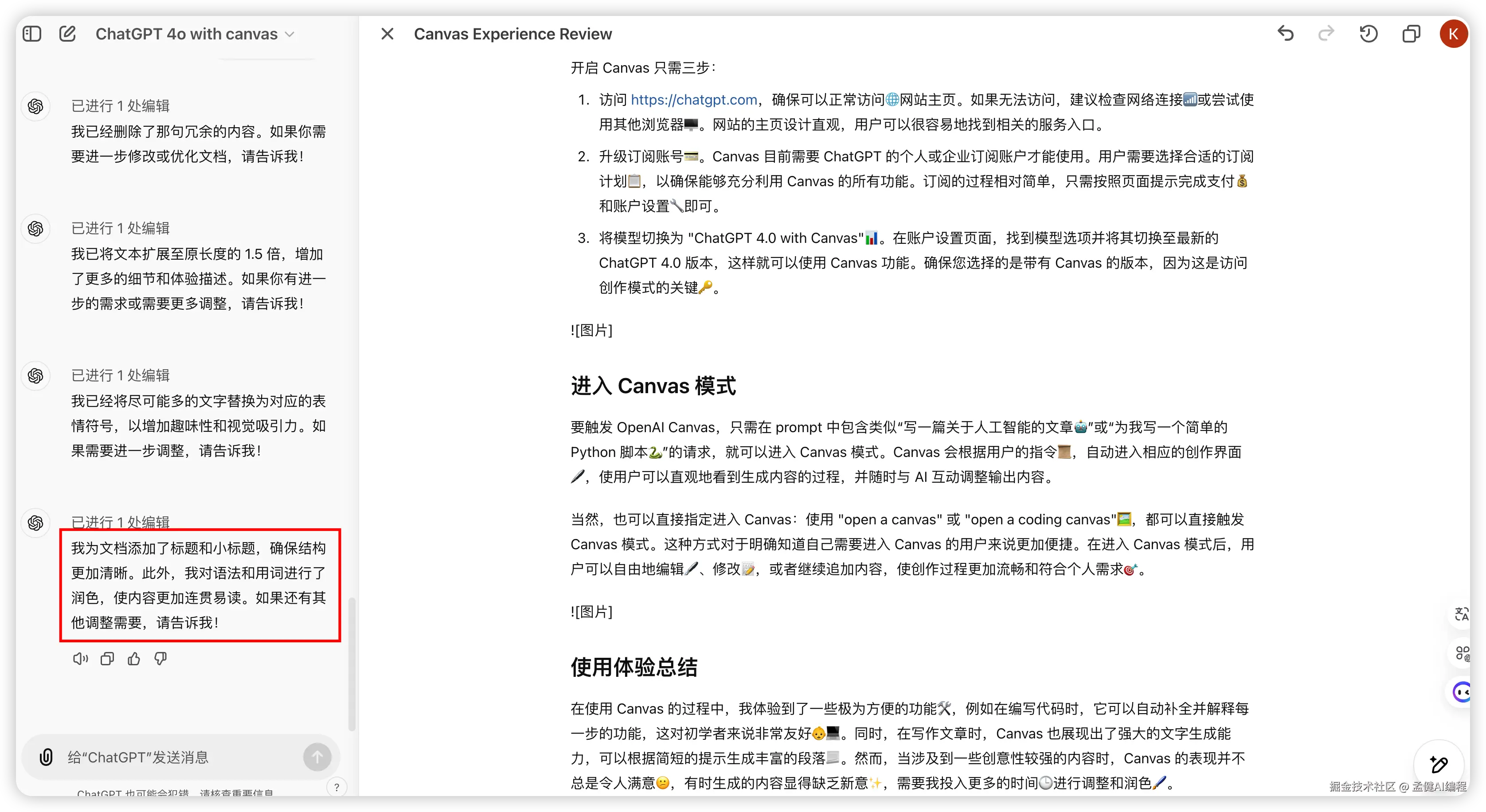Start a new chat with the compose icon

coord(67,34)
